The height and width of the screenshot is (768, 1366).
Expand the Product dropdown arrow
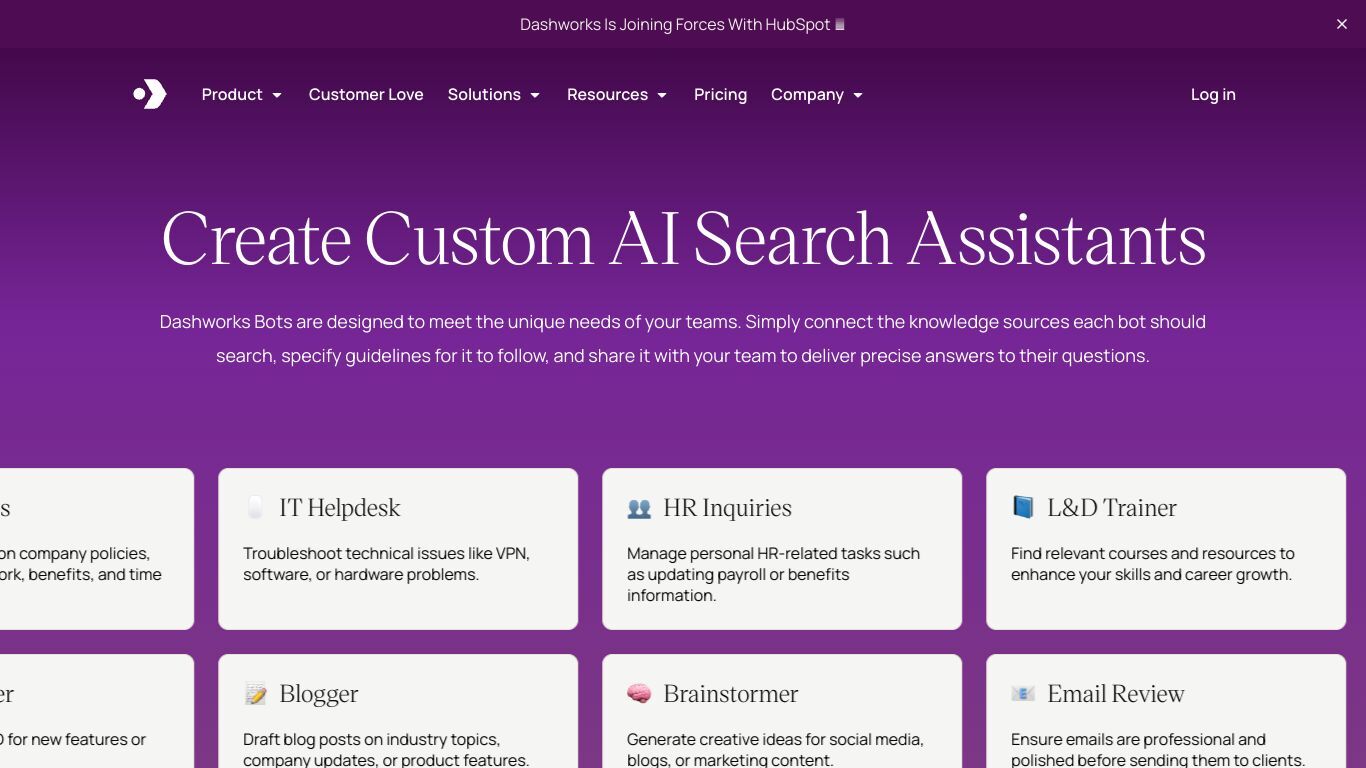click(x=277, y=95)
